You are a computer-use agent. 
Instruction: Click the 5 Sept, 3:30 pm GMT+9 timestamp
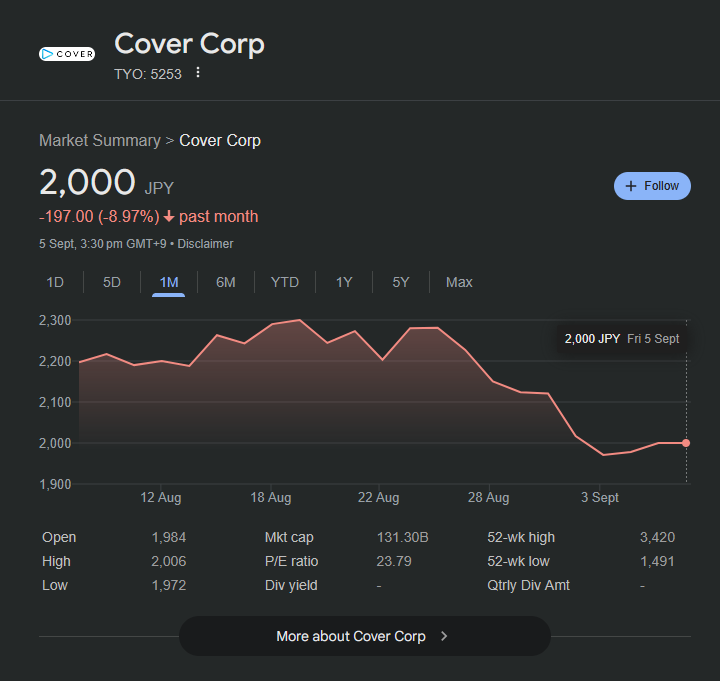(x=103, y=244)
